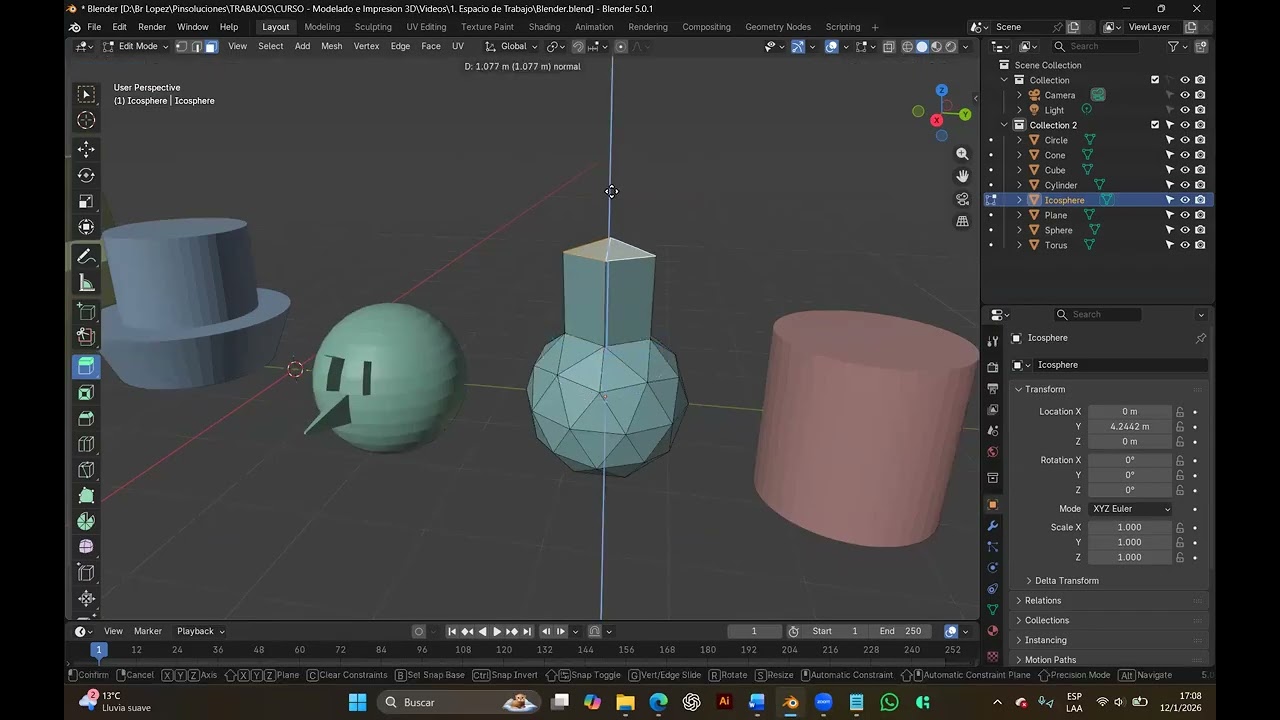Open the Object properties orange square tab
The height and width of the screenshot is (720, 1280).
tap(992, 505)
